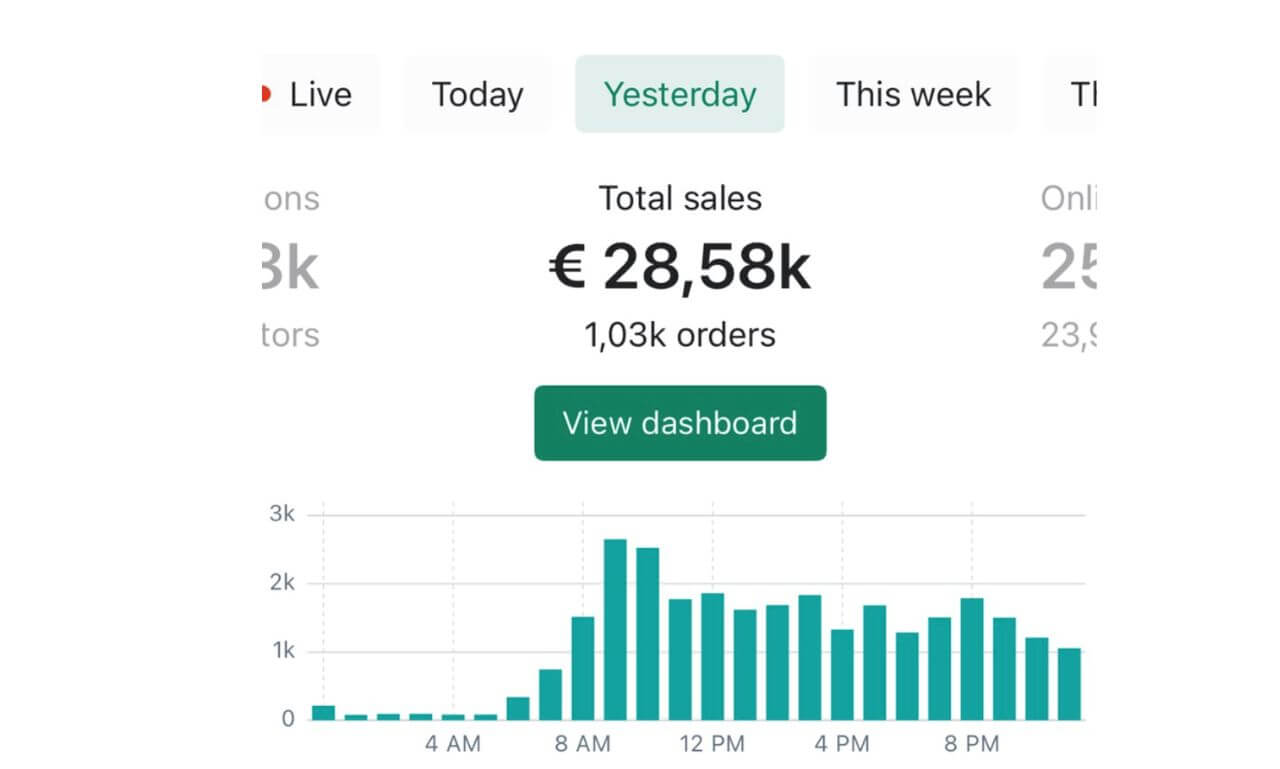The height and width of the screenshot is (769, 1280).
Task: Click the first bar at chart start
Action: (x=323, y=712)
